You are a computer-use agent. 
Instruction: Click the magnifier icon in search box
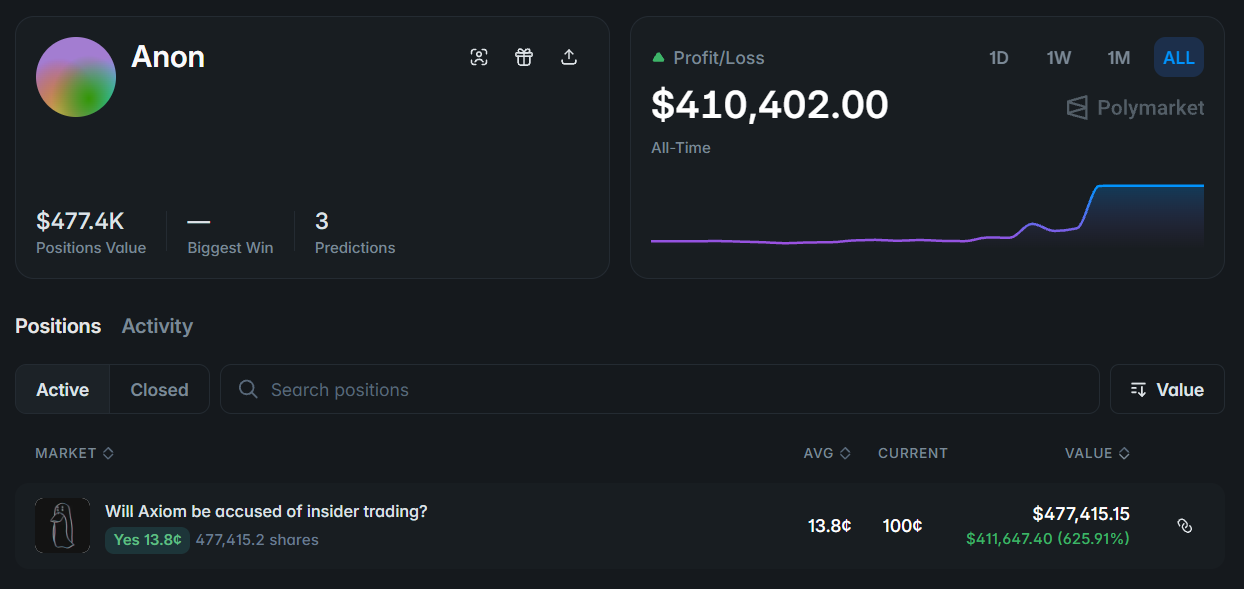(249, 389)
